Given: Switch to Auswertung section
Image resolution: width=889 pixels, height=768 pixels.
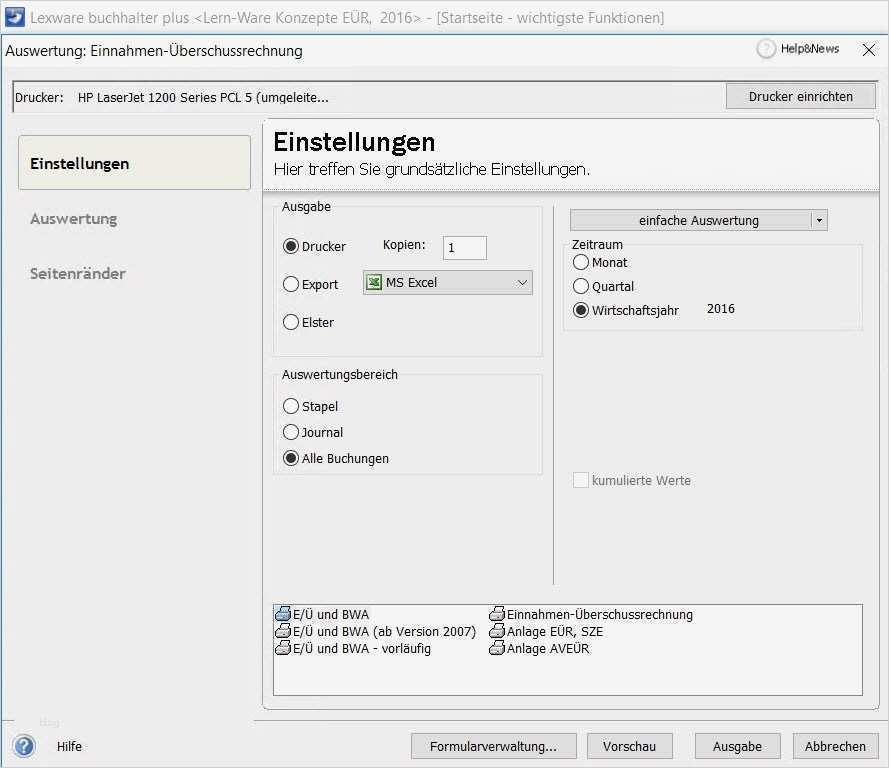Looking at the screenshot, I should (x=74, y=218).
